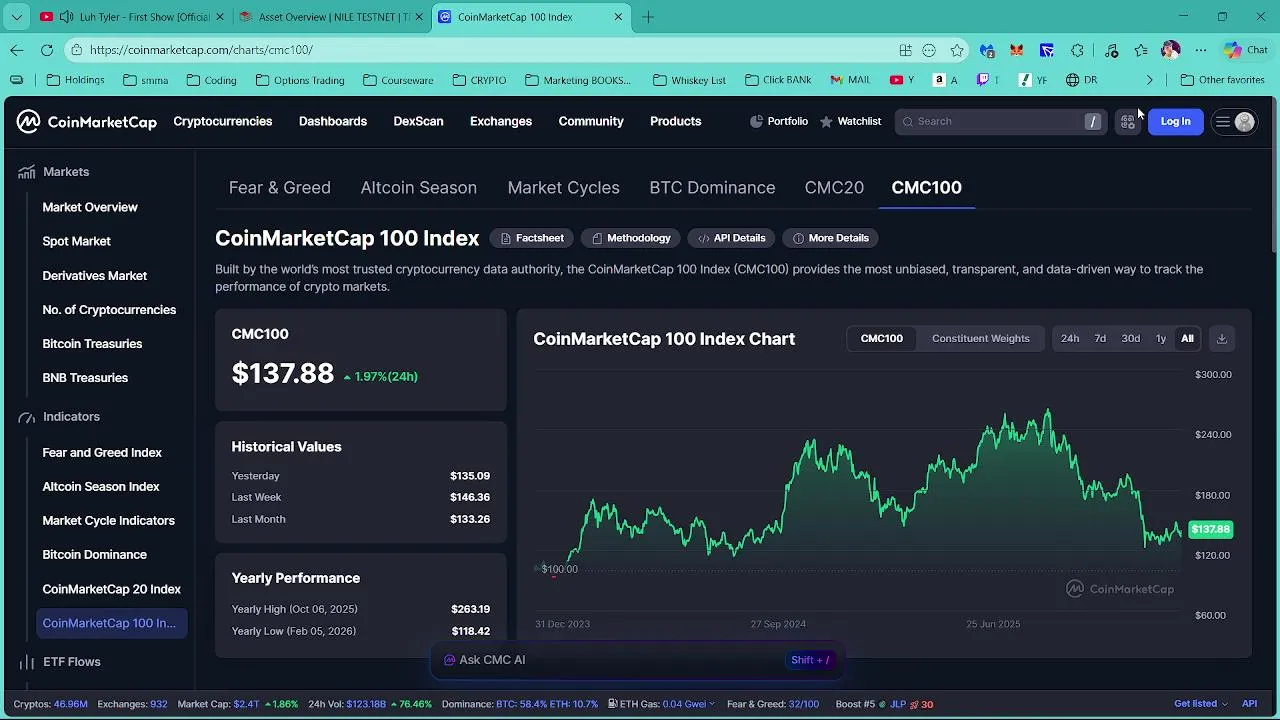
Task: View site information lock icon
Action: pos(77,50)
